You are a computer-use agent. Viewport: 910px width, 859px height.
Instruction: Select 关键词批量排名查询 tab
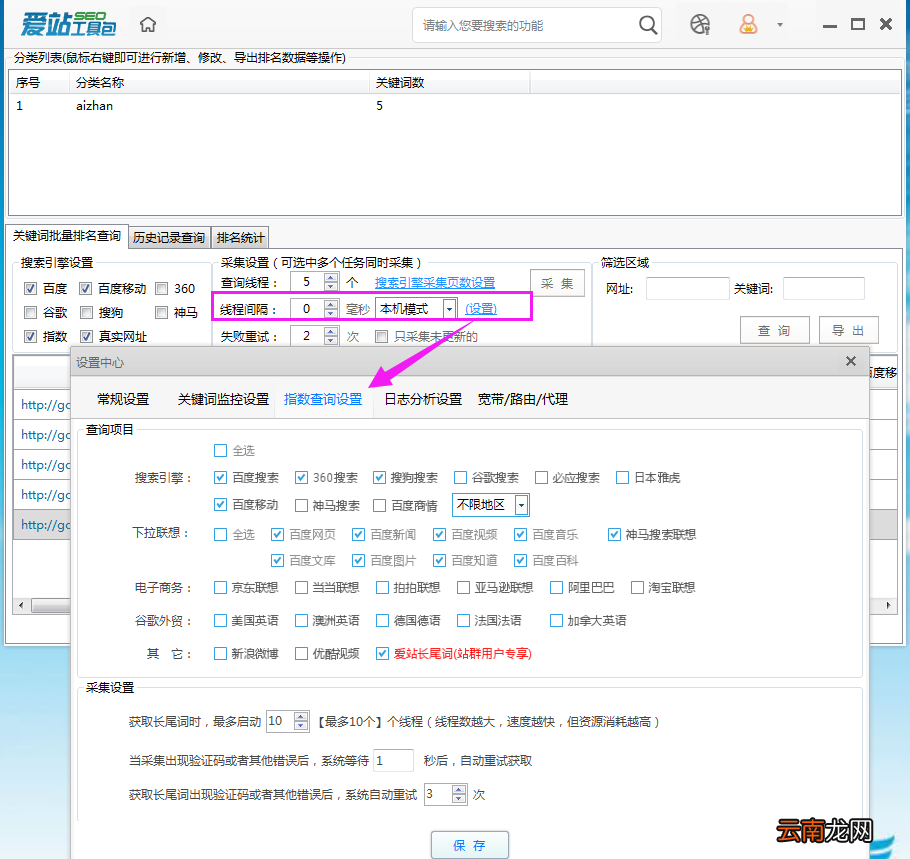coord(67,236)
